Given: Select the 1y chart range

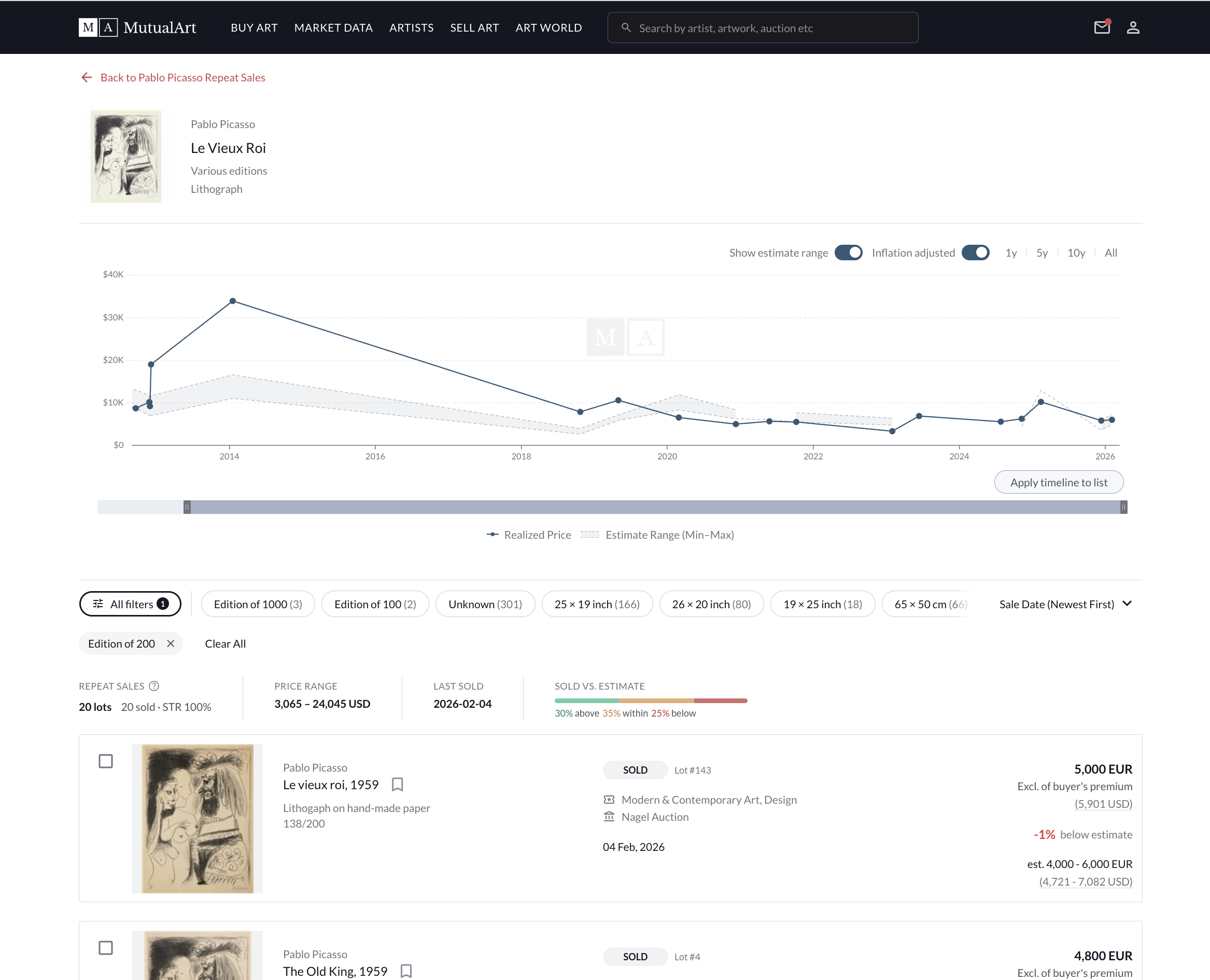Looking at the screenshot, I should click(1011, 253).
